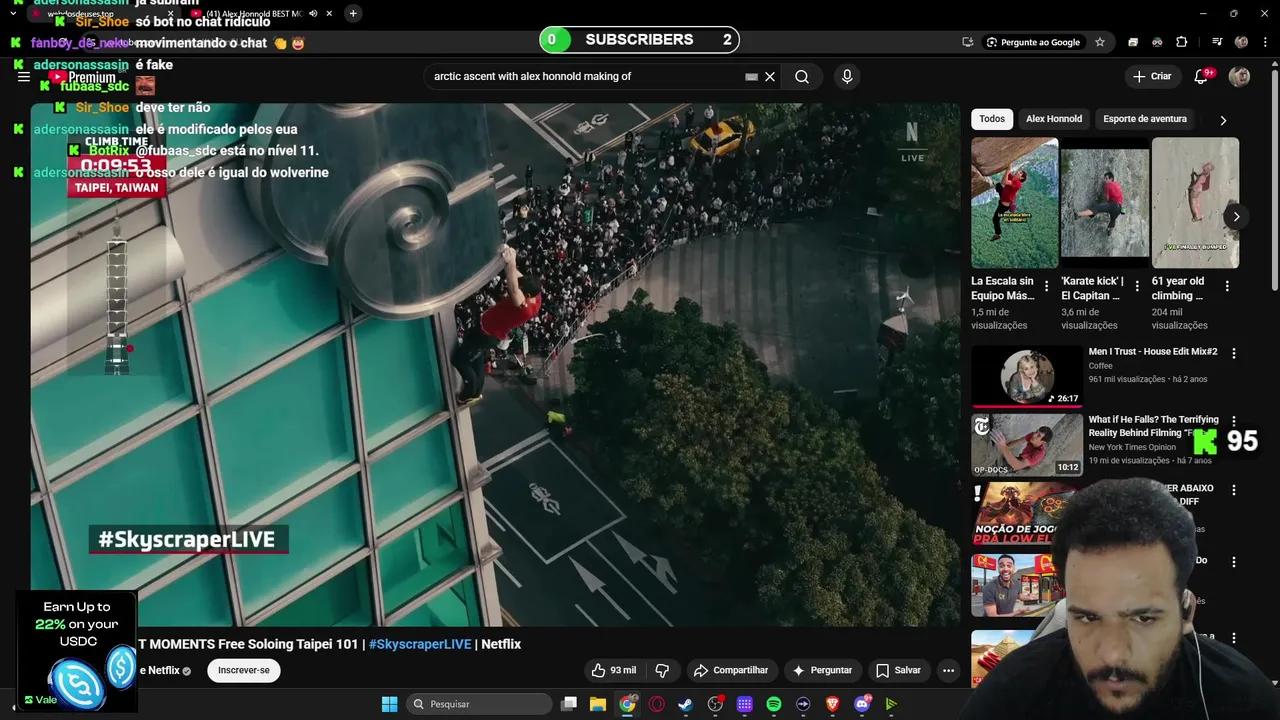This screenshot has height=720, width=1280.
Task: Select 'Esporte de aventura' filter chip
Action: (x=1145, y=119)
